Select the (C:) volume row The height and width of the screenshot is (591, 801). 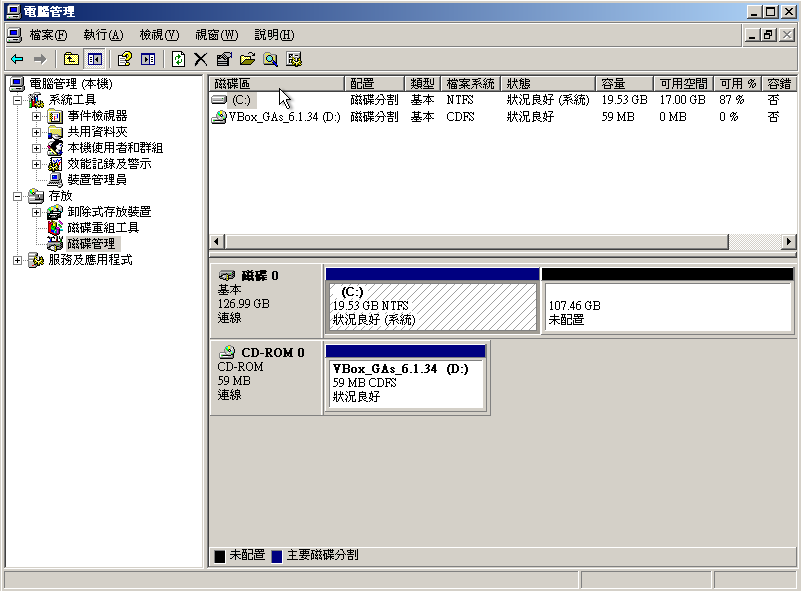[x=502, y=100]
